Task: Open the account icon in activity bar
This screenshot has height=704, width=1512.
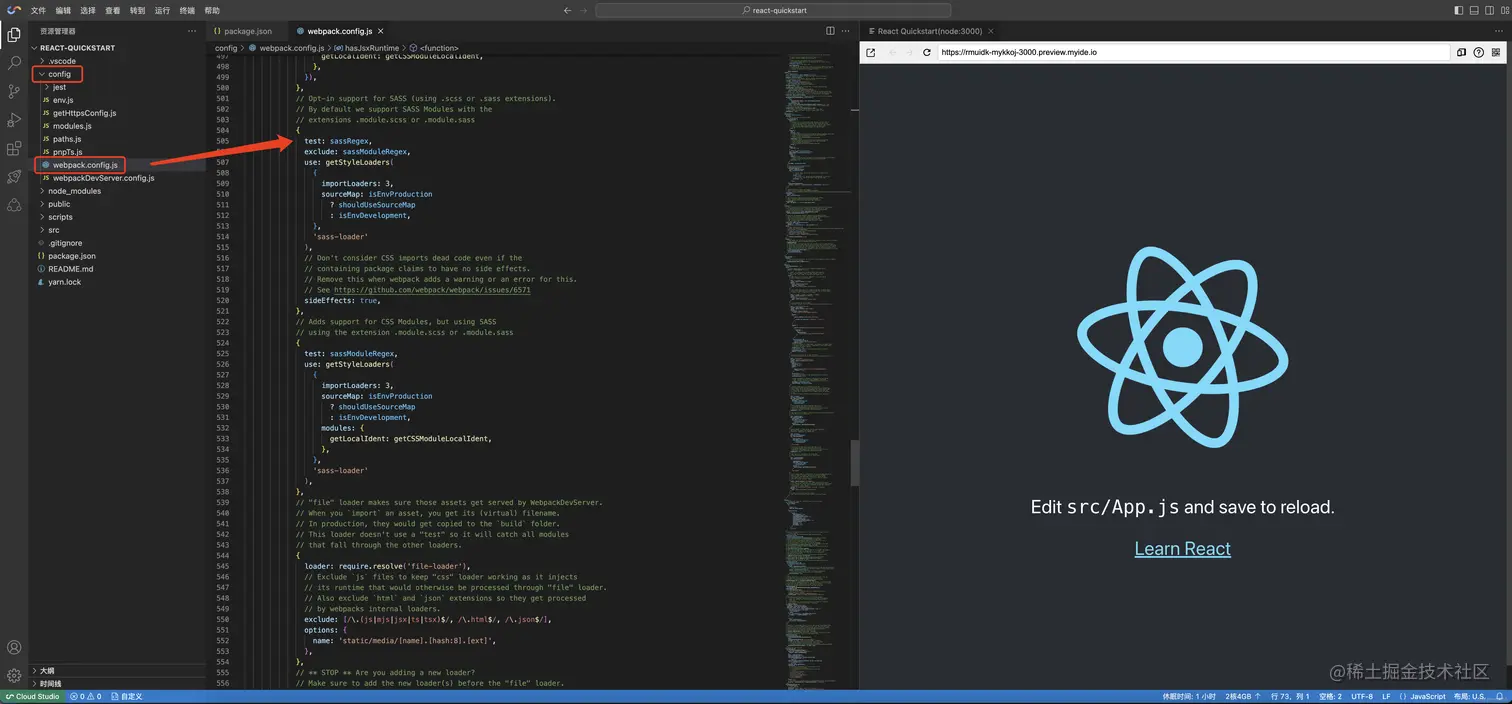Action: click(x=14, y=648)
